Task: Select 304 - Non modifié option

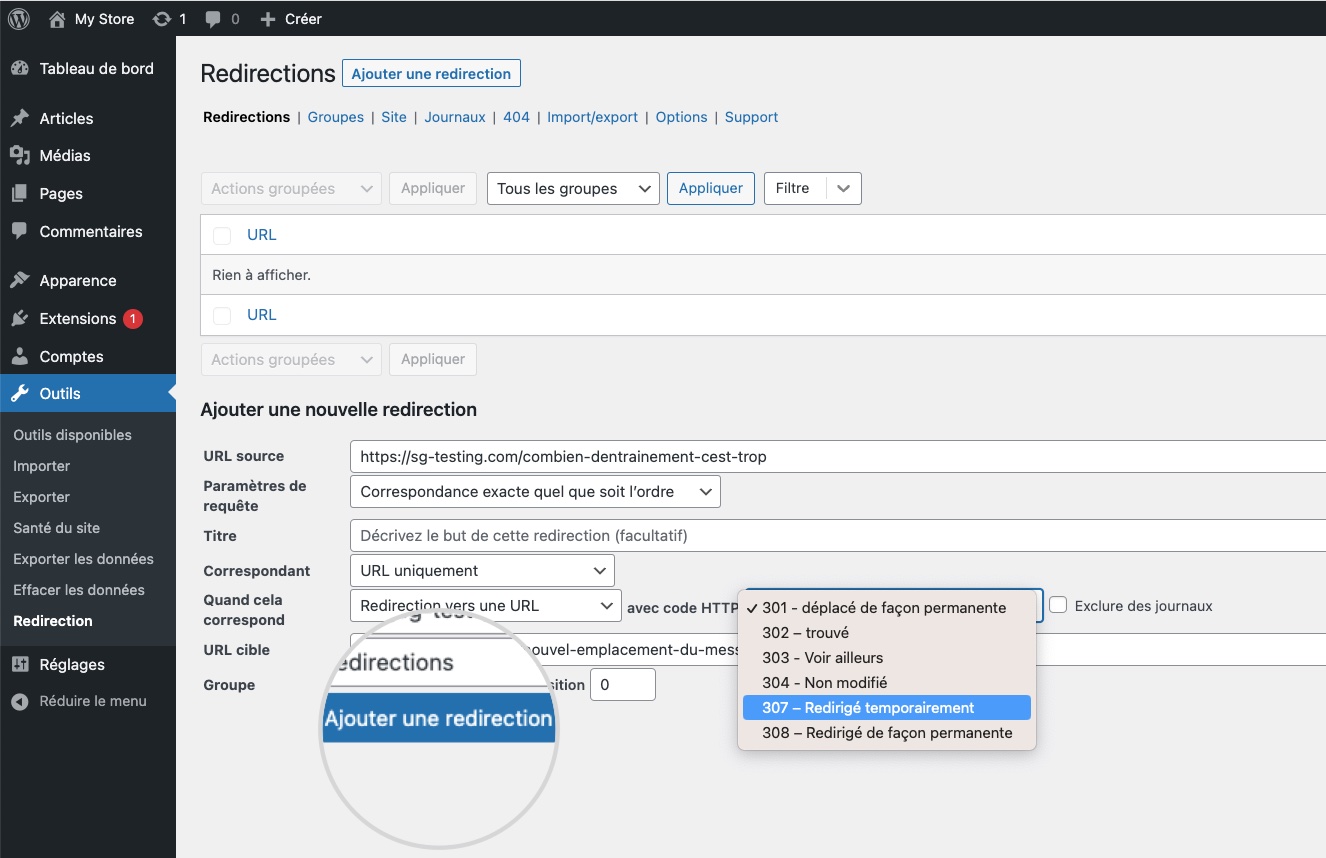Action: pos(887,683)
